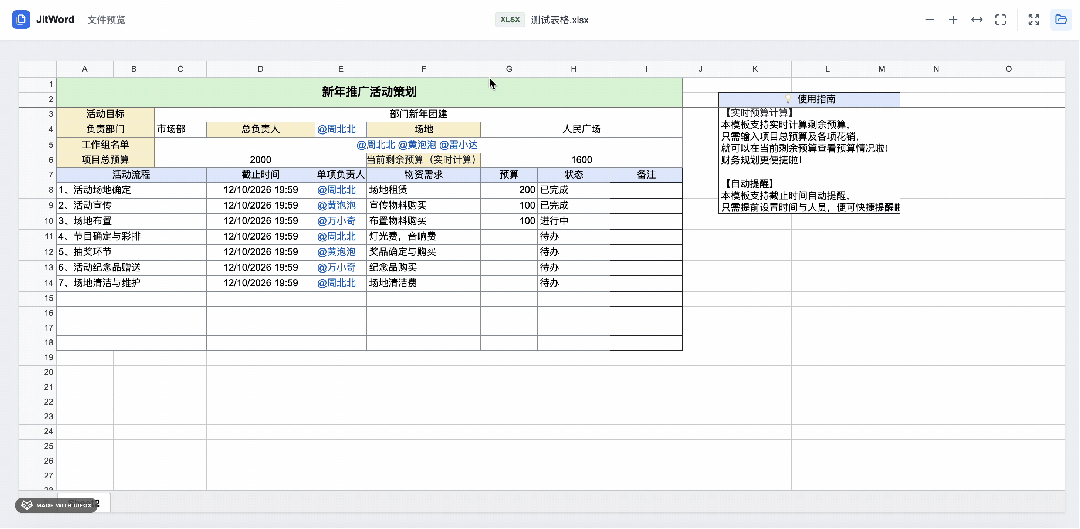Click the 工作组名单 label cell

point(105,145)
